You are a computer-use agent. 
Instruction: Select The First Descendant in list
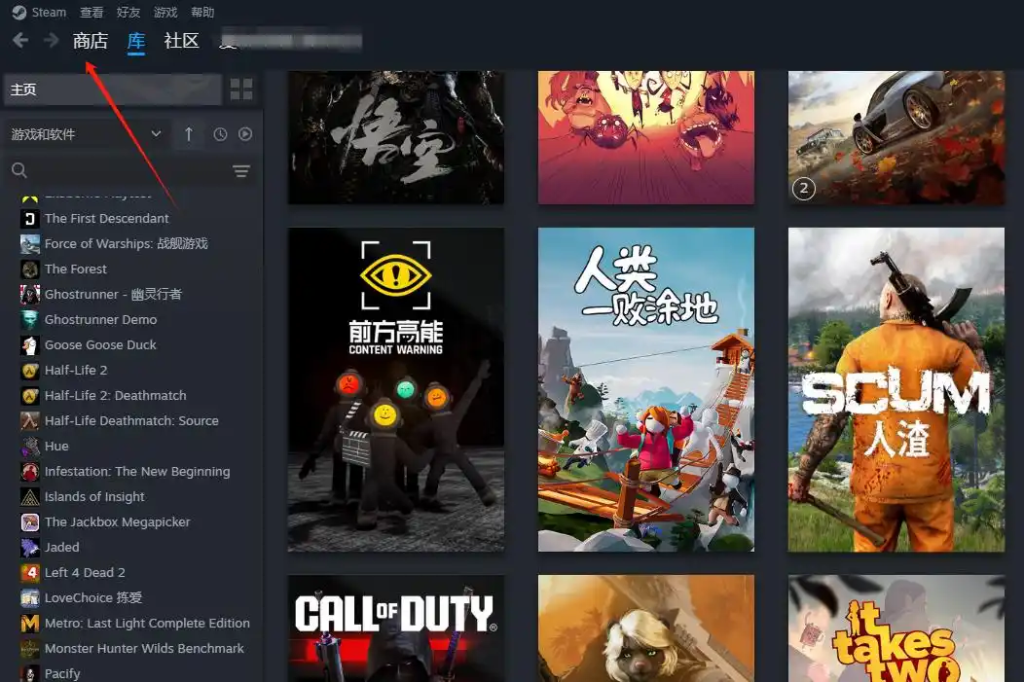106,218
